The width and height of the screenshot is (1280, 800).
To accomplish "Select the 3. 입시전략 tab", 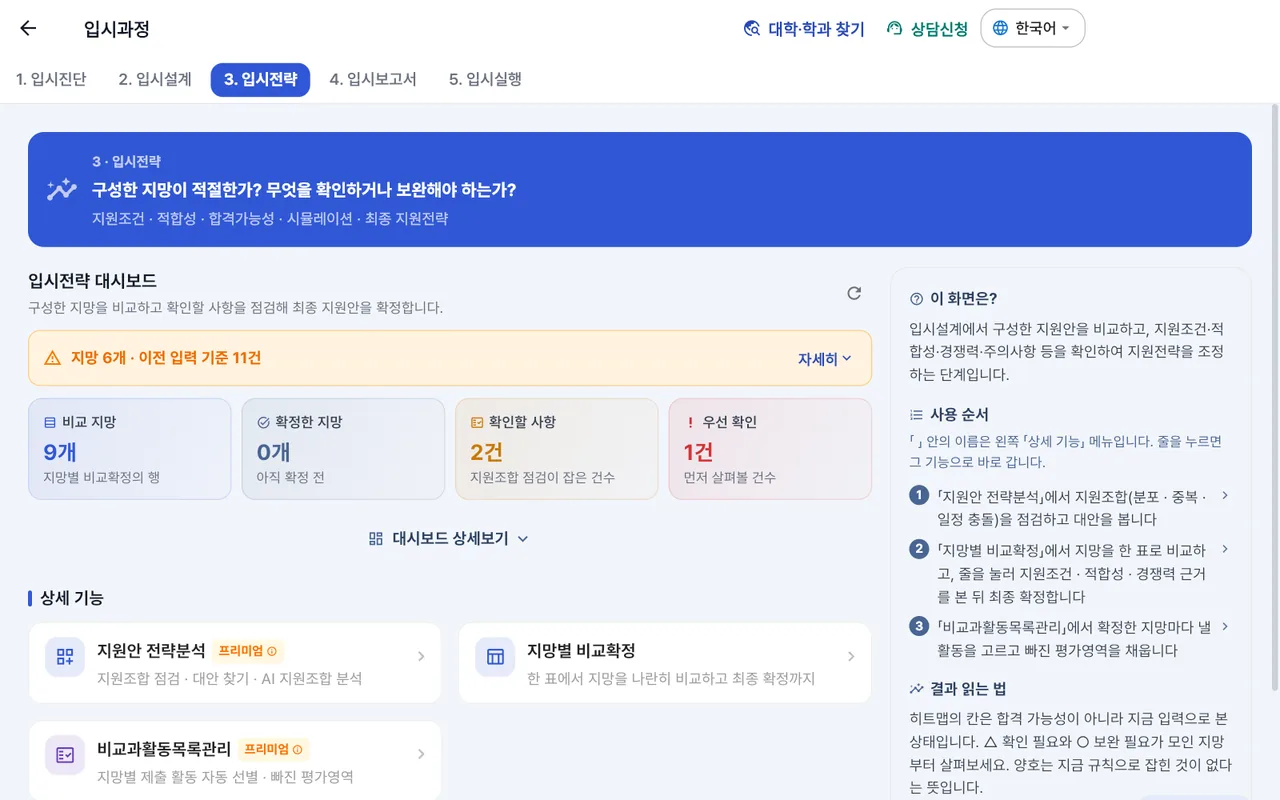I will 260,79.
